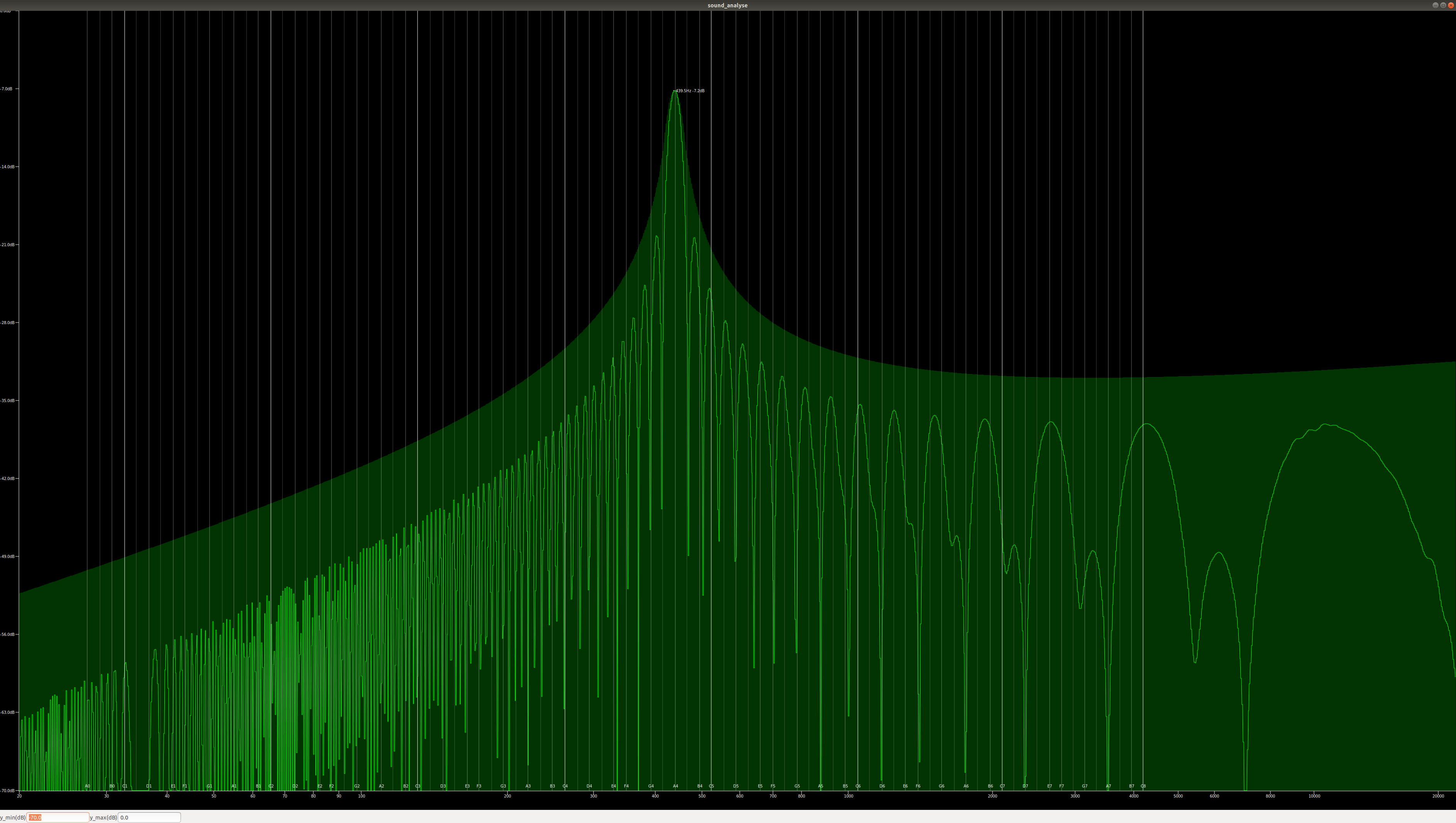The width and height of the screenshot is (1456, 823).
Task: Click the -7.0dB axis label
Action: coord(7,89)
